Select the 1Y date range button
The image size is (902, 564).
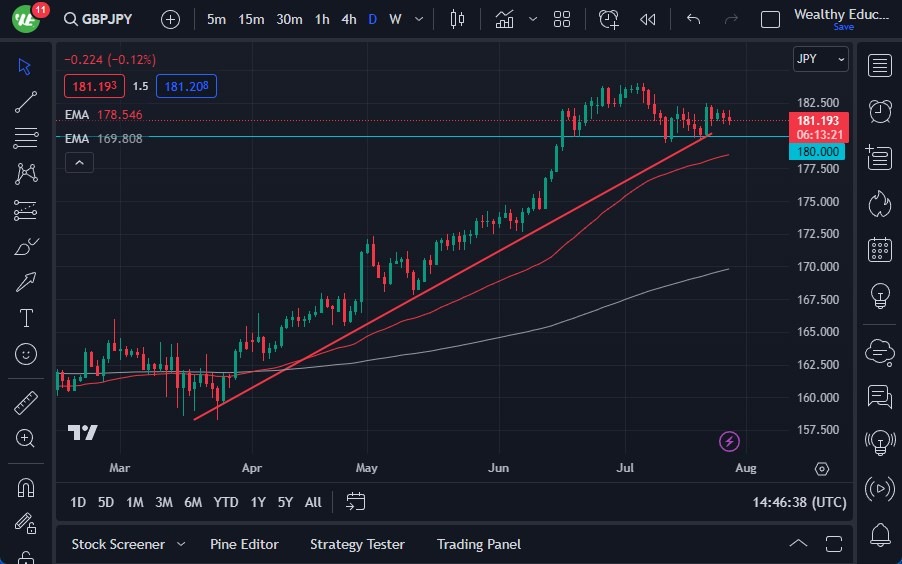click(258, 502)
